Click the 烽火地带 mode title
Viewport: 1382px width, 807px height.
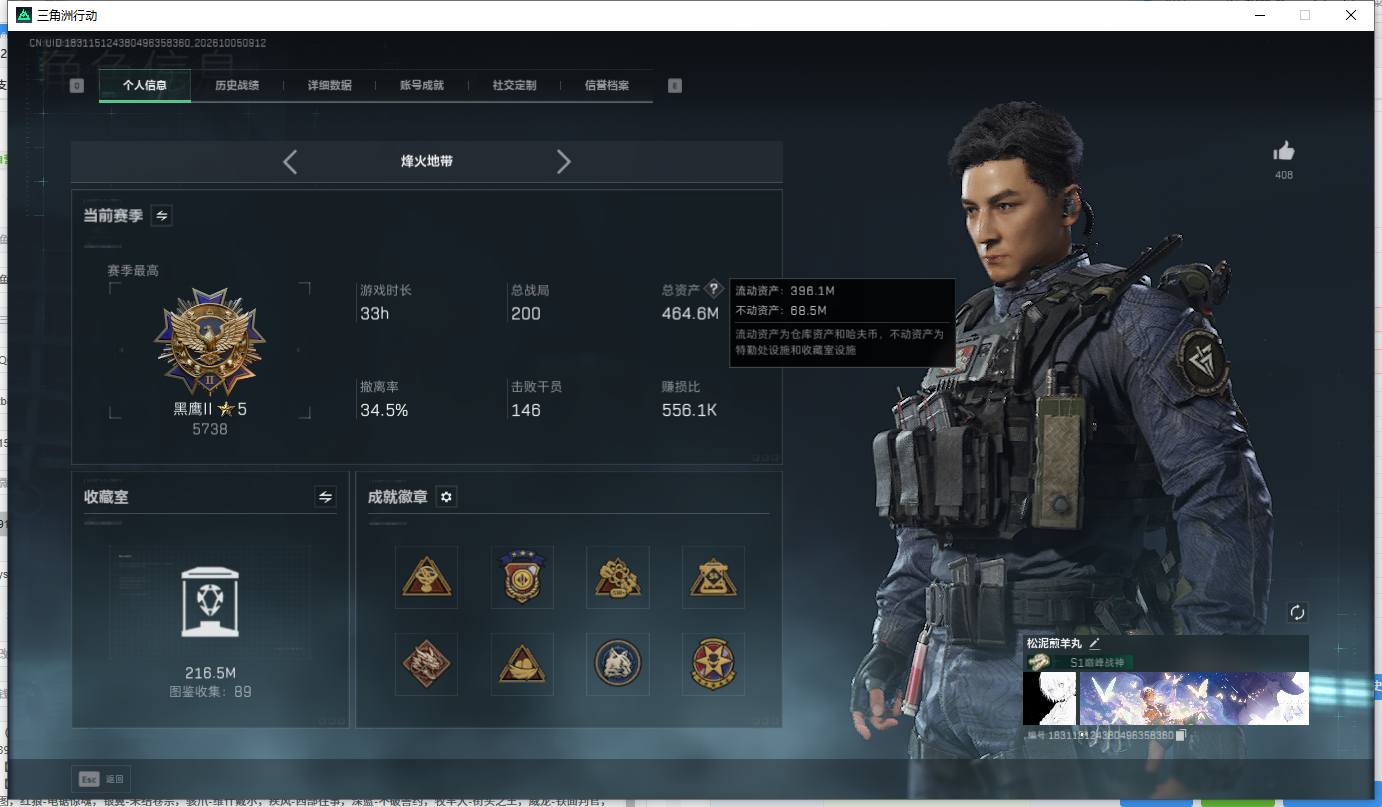[427, 161]
